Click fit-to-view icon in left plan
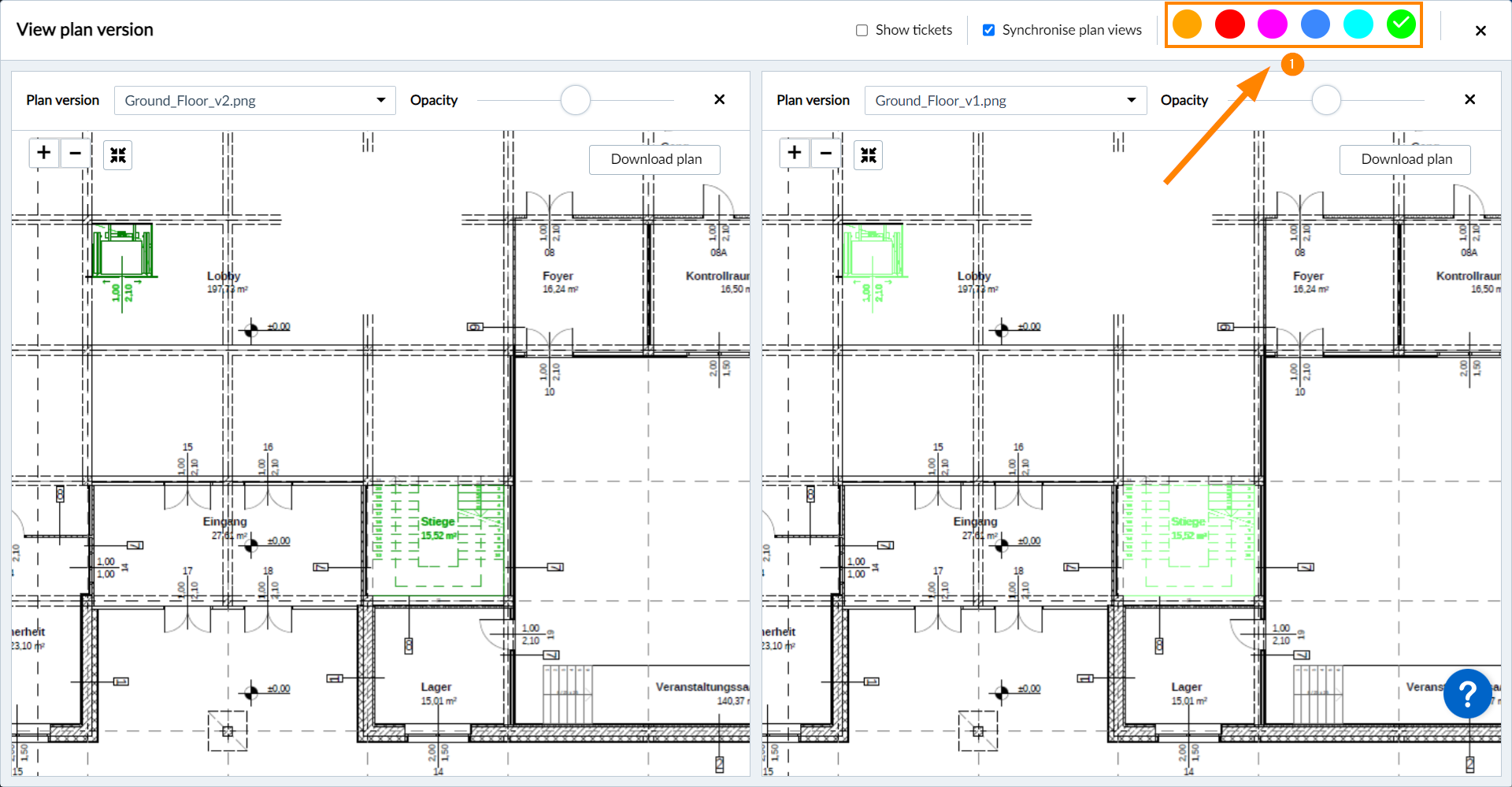The height and width of the screenshot is (787, 1512). click(118, 155)
